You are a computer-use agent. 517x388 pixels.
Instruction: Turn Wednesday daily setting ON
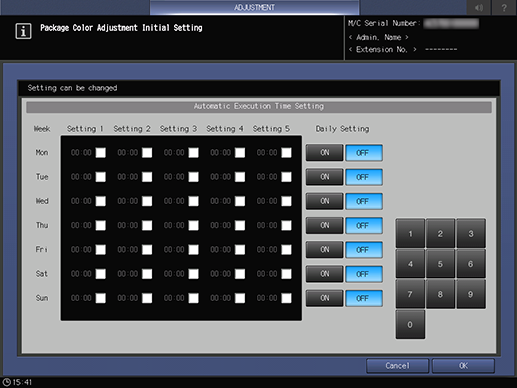pos(325,201)
